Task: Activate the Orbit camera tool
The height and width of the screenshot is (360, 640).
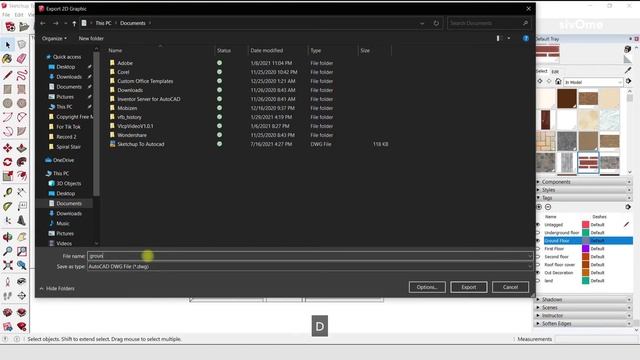Action: tap(7, 237)
